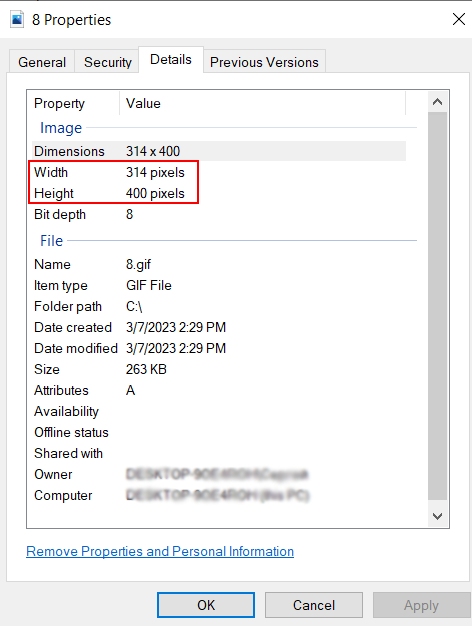Confirm with the OK button
Image resolution: width=472 pixels, height=626 pixels.
coord(206,605)
